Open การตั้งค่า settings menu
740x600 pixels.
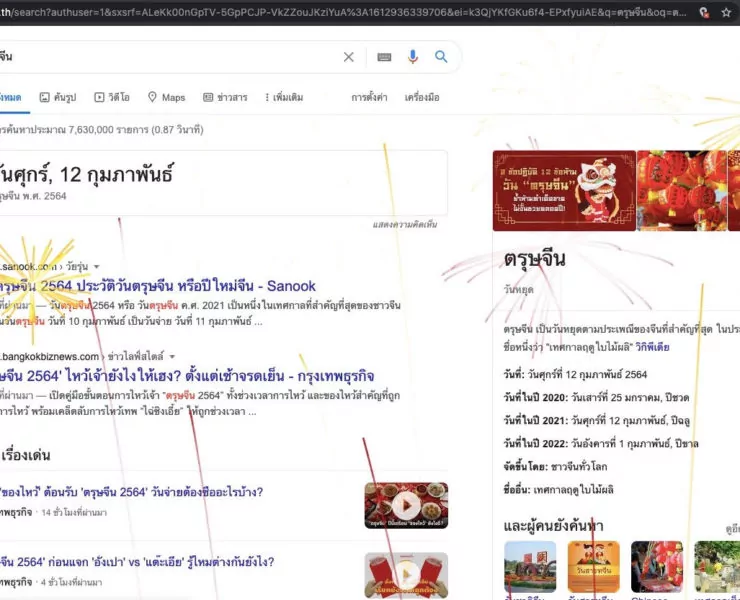tap(369, 97)
